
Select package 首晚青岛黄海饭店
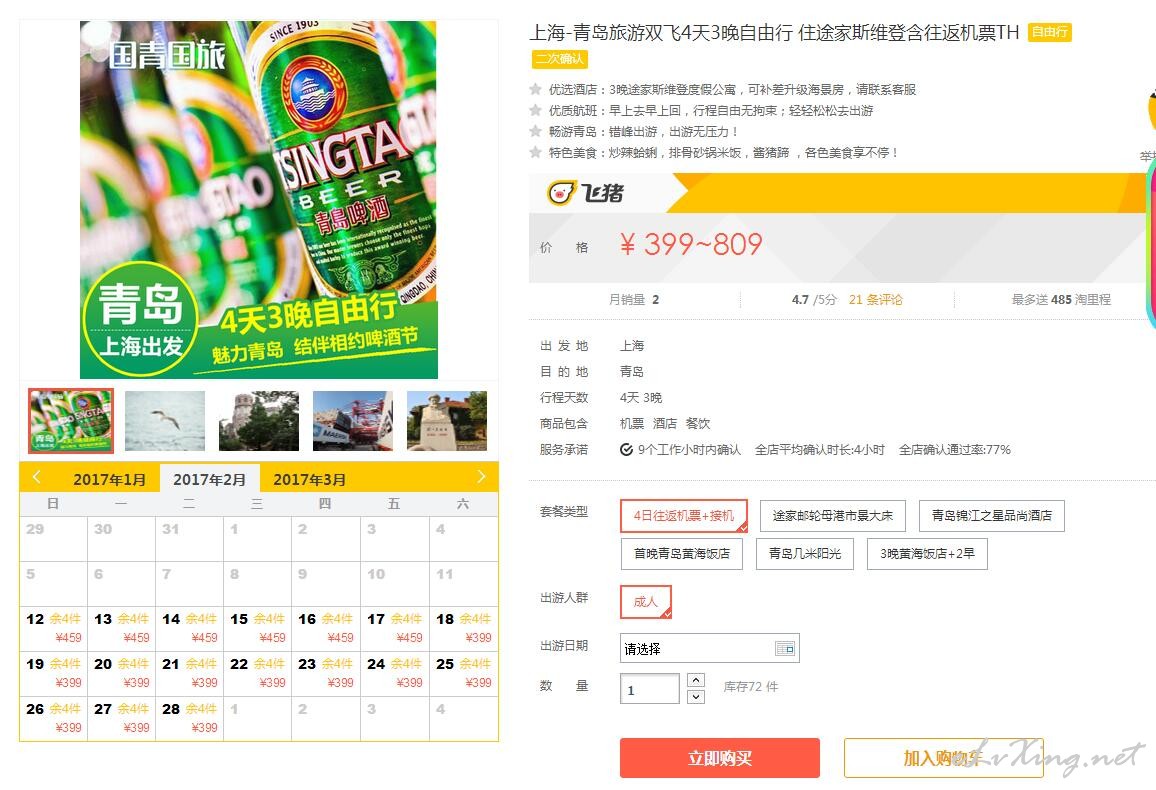pos(682,553)
